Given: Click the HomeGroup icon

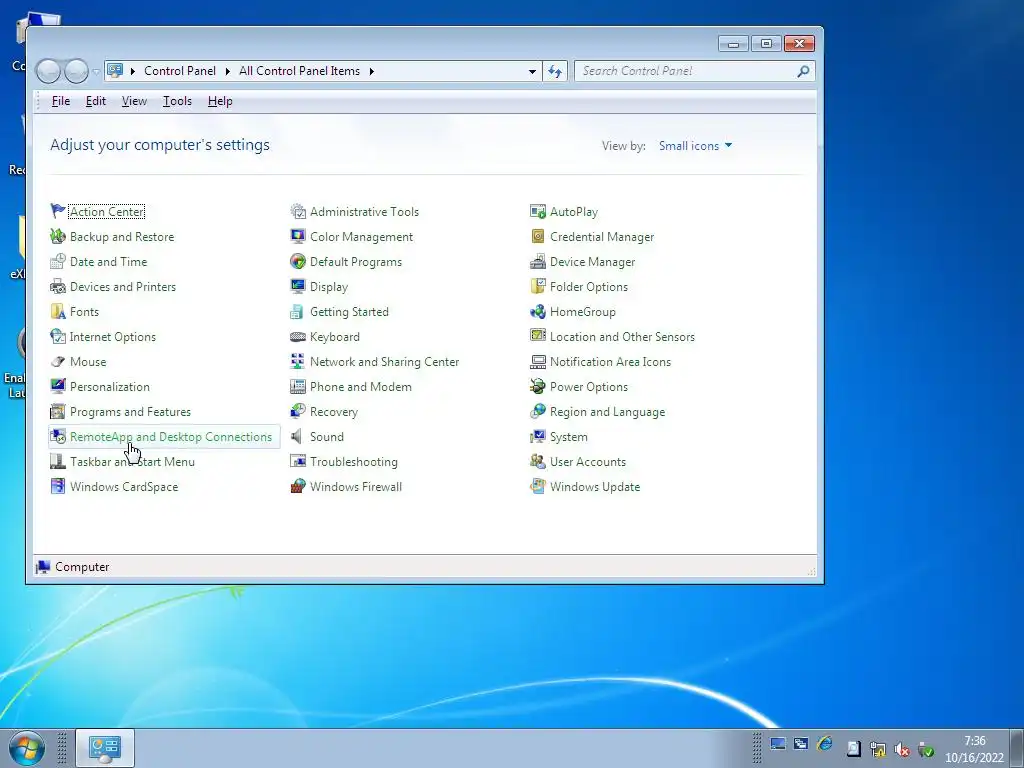Looking at the screenshot, I should [537, 312].
